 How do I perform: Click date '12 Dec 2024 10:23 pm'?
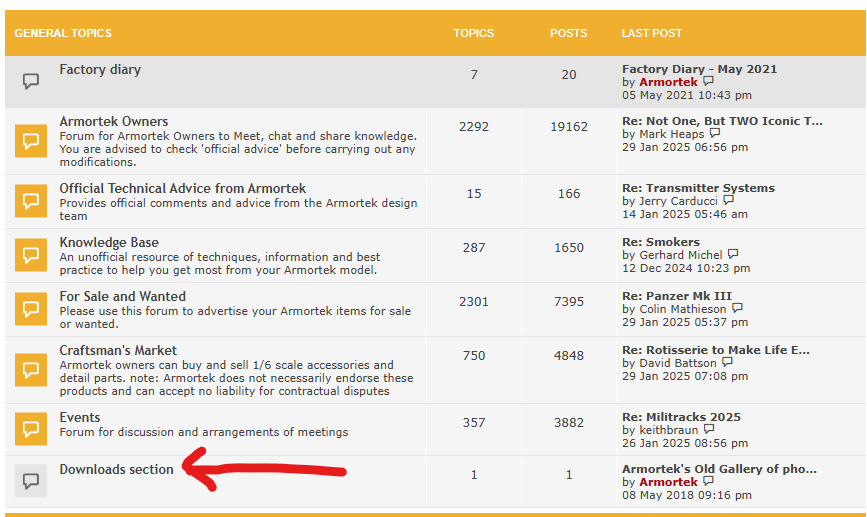pyautogui.click(x=686, y=268)
